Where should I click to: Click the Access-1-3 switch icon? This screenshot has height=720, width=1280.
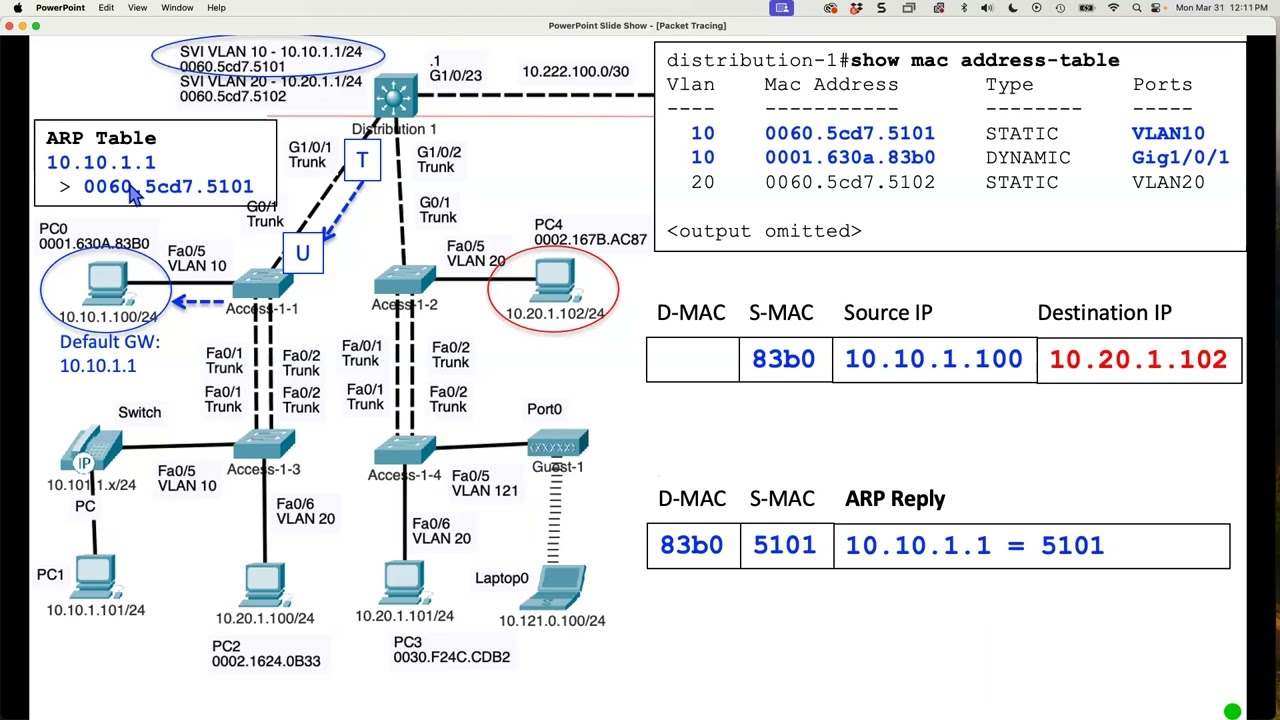pos(263,445)
